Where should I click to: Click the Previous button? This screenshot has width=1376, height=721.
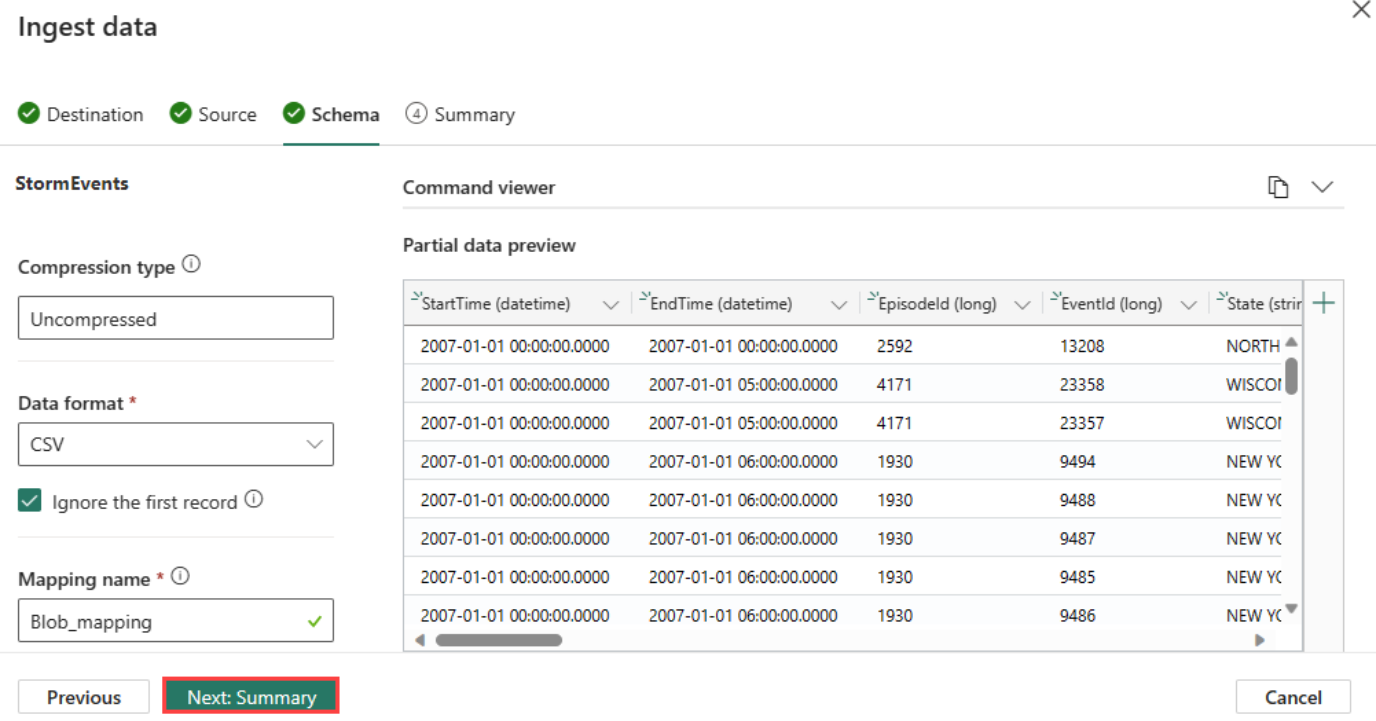click(83, 697)
